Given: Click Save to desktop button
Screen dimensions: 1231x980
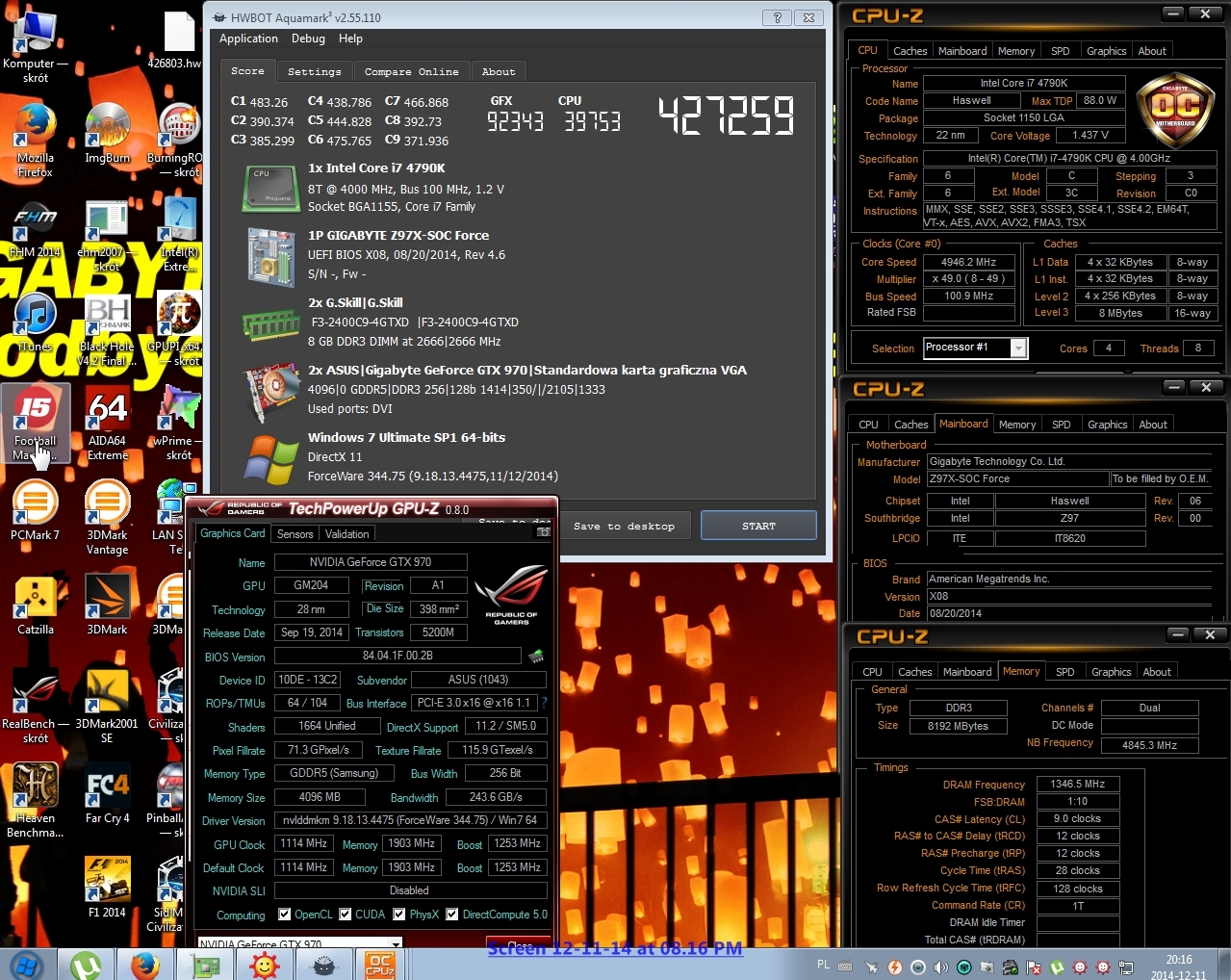Looking at the screenshot, I should 624,526.
